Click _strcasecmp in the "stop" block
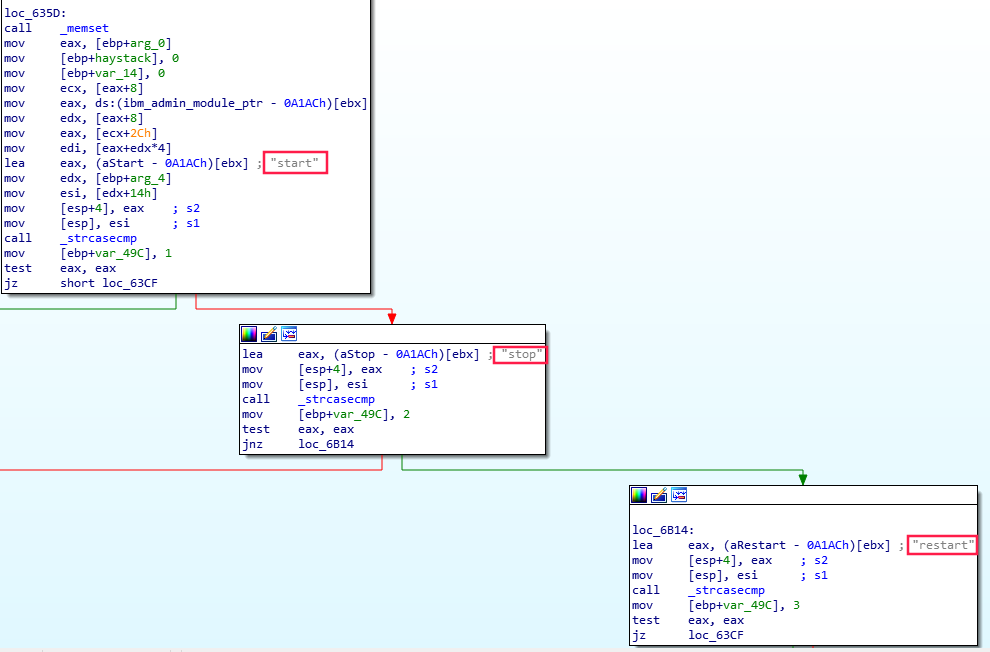 pos(336,399)
